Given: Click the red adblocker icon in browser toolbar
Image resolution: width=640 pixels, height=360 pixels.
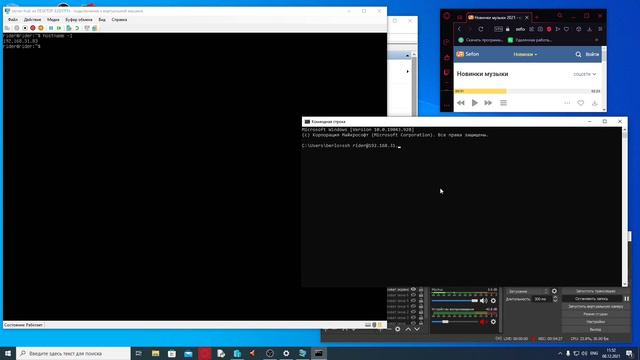Looking at the screenshot, I should [x=549, y=29].
